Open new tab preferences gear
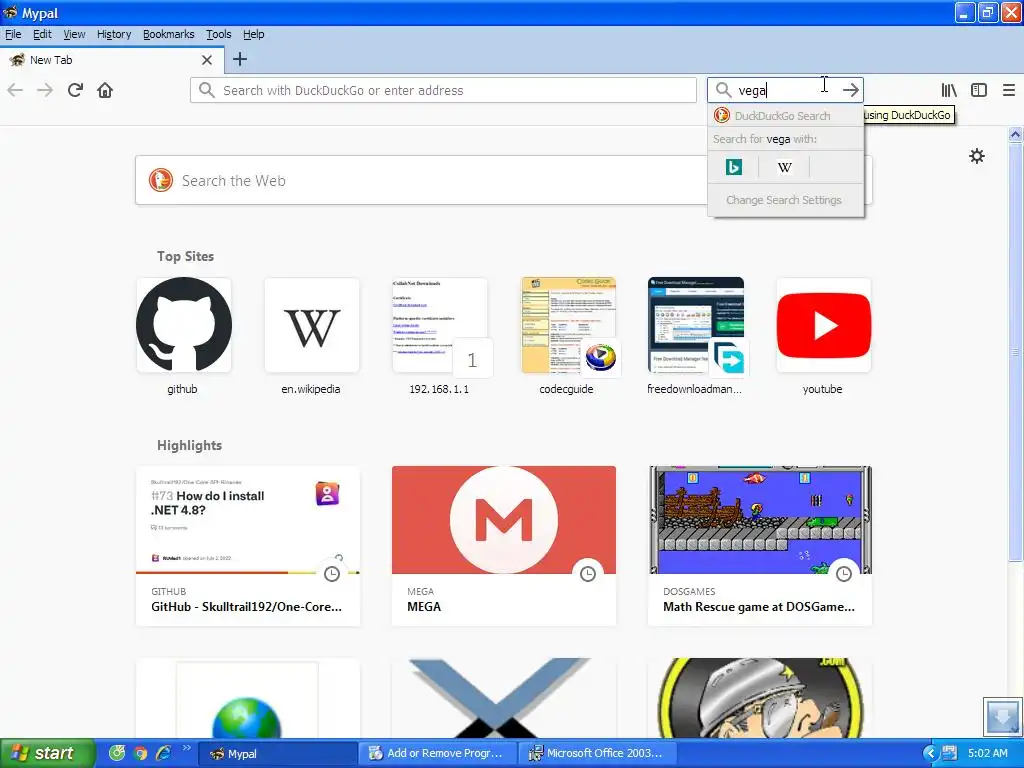Viewport: 1024px width, 768px height. 977,156
